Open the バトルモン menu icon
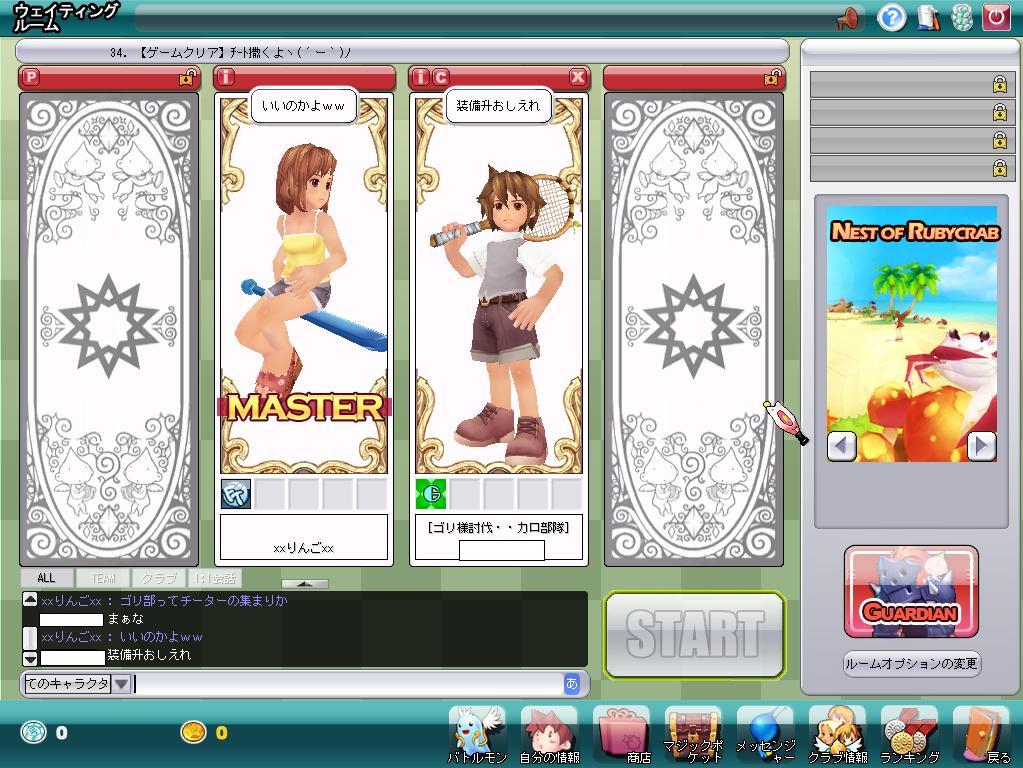 pyautogui.click(x=477, y=732)
